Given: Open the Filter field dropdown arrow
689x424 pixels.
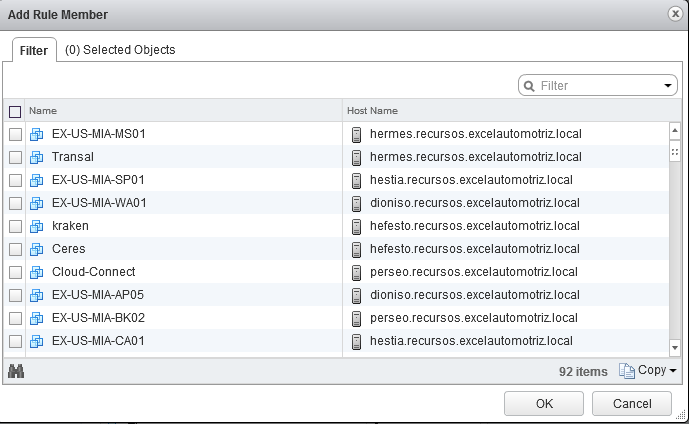Looking at the screenshot, I should click(668, 86).
